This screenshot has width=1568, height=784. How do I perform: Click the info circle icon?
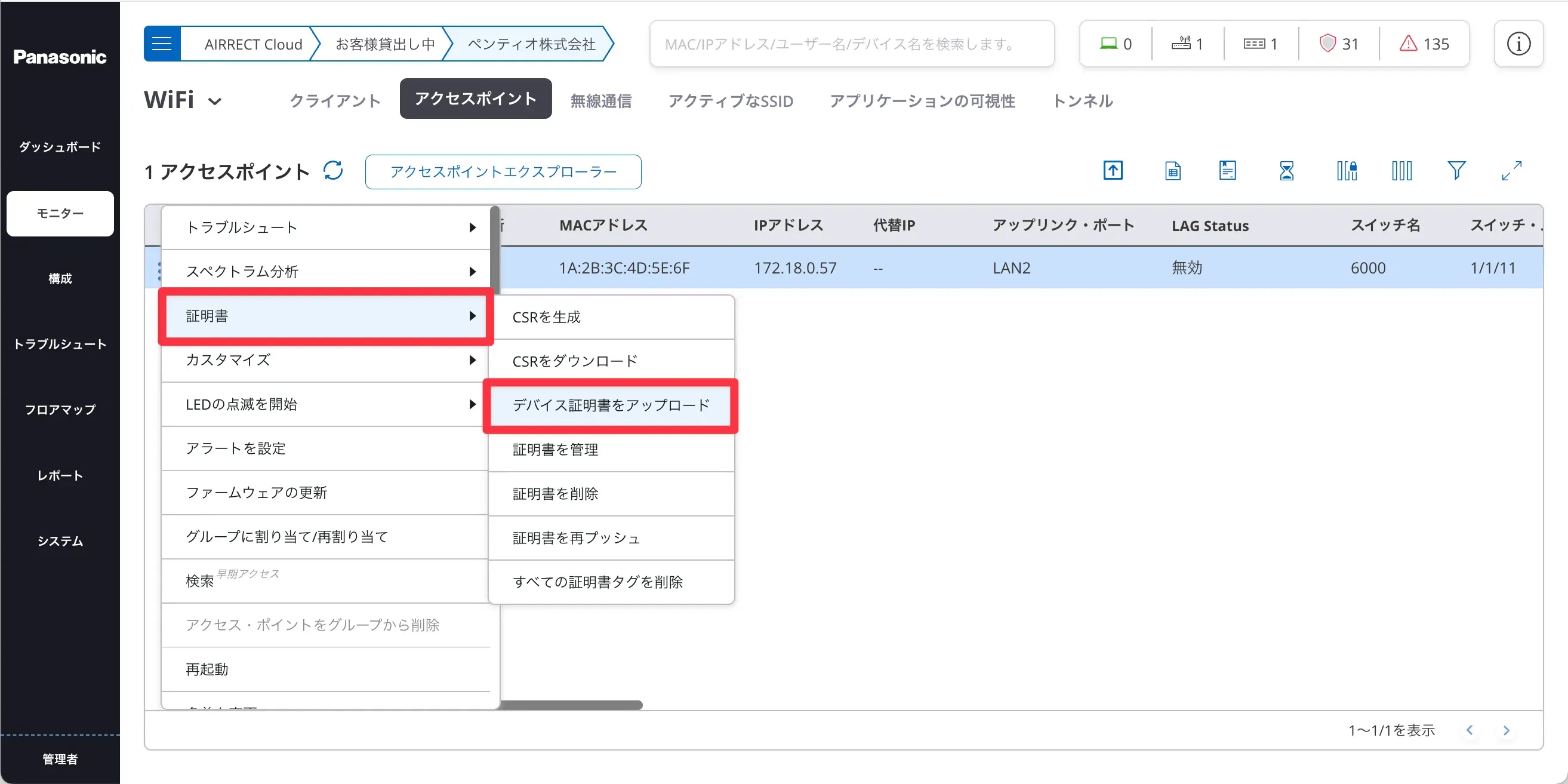click(x=1518, y=44)
